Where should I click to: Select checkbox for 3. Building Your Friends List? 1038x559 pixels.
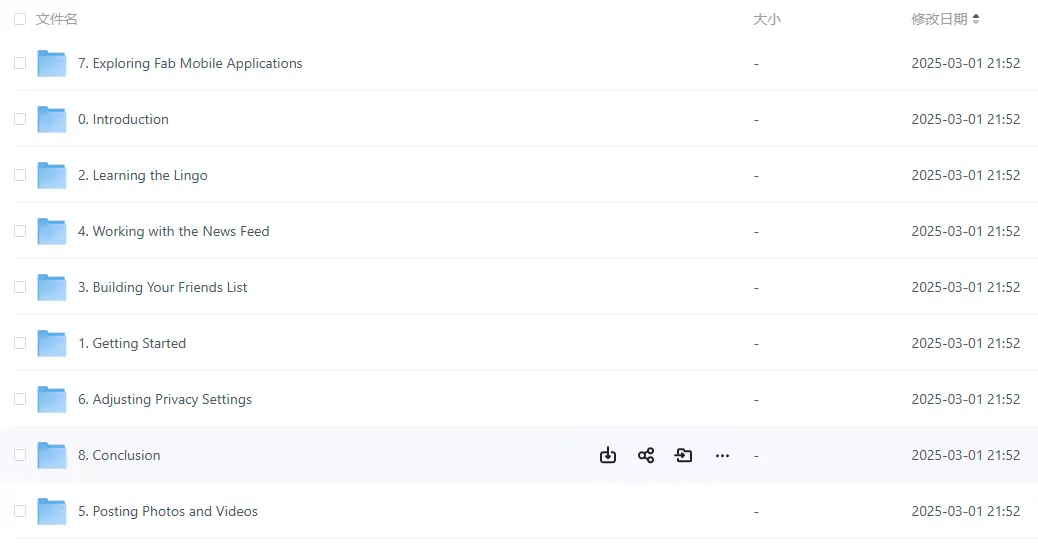point(20,287)
